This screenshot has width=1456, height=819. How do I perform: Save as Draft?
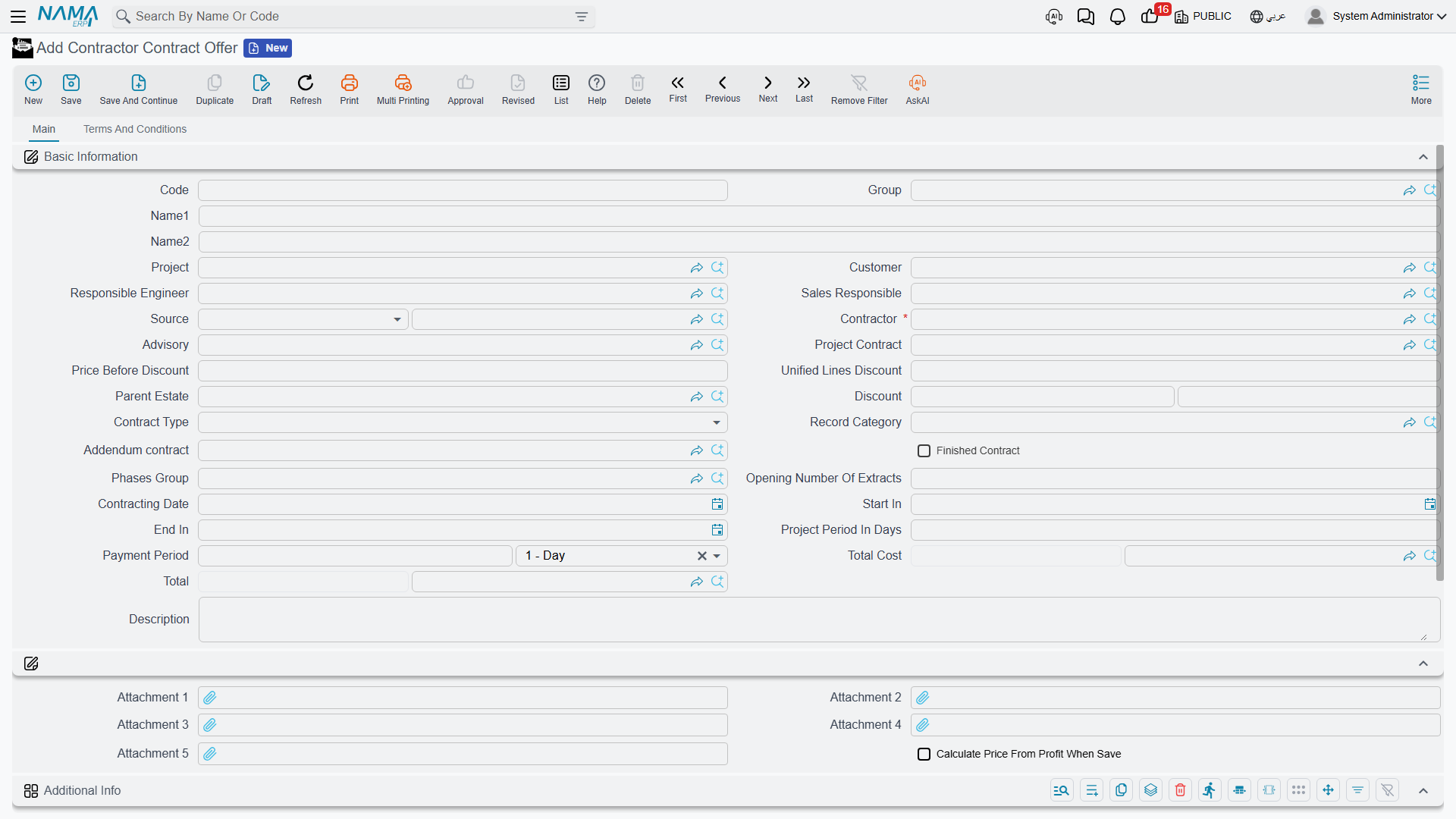(x=262, y=89)
